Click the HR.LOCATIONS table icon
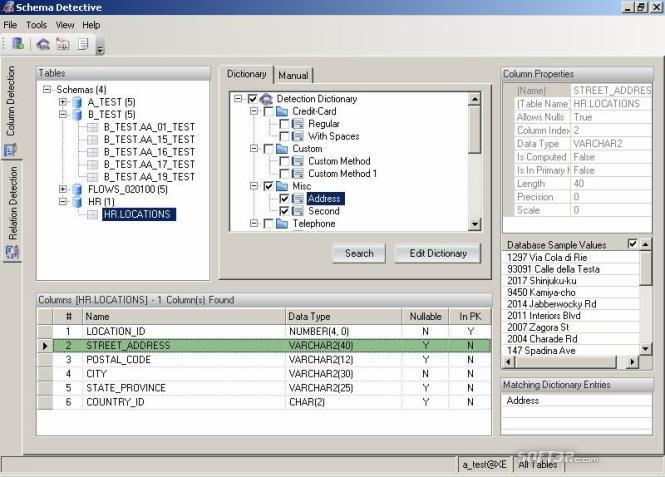Image resolution: width=665 pixels, height=477 pixels. (92, 215)
